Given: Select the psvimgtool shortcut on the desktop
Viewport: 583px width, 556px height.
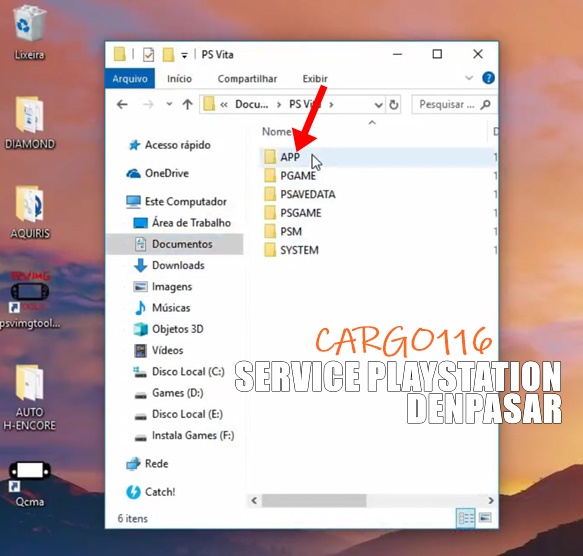Looking at the screenshot, I should click(29, 299).
